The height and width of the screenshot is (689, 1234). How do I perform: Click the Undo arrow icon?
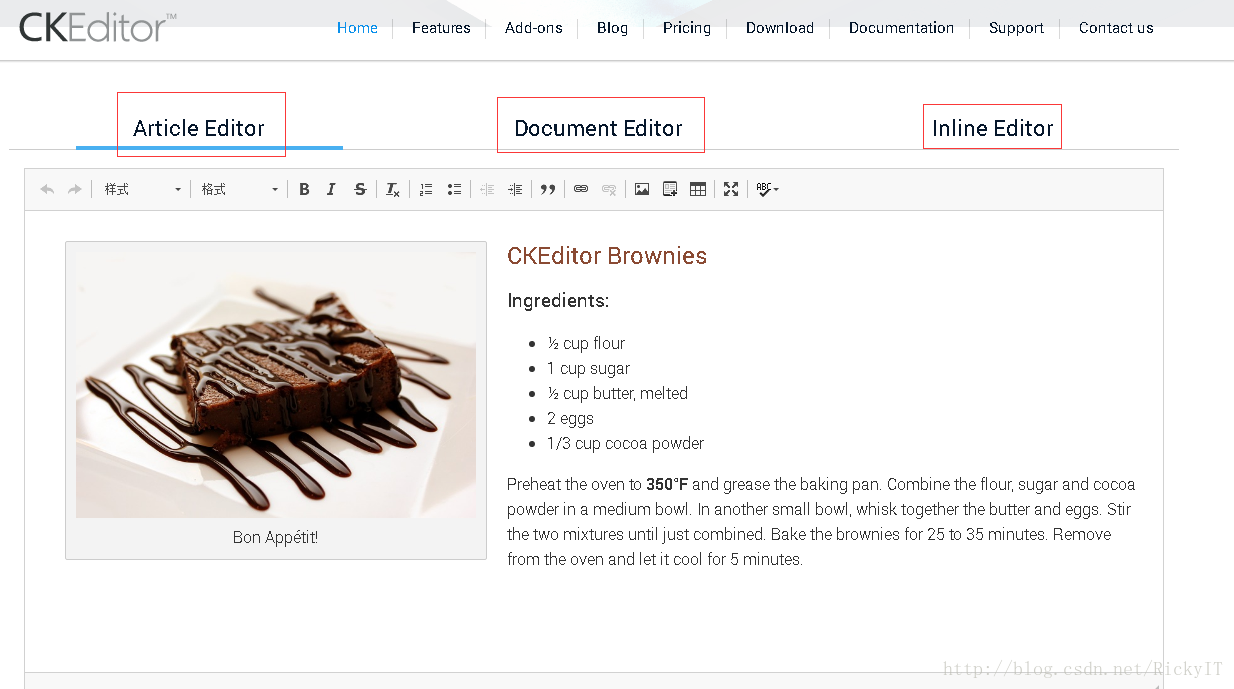[47, 190]
